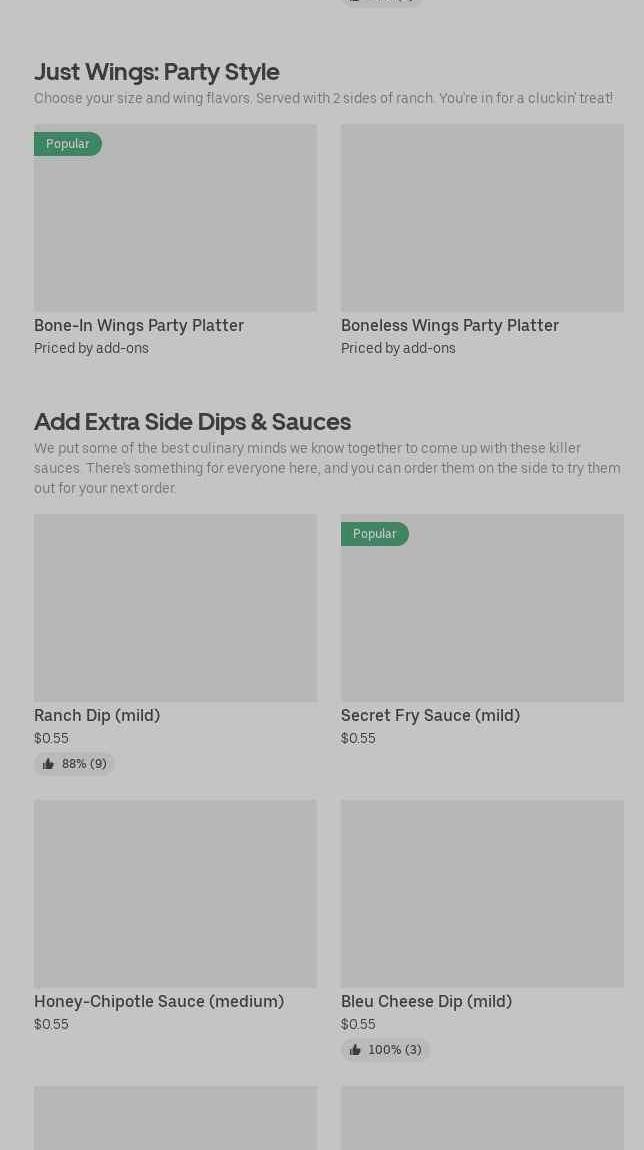The image size is (644, 1150).
Task: Select the Secret Fry Sauce item image
Action: click(482, 618)
